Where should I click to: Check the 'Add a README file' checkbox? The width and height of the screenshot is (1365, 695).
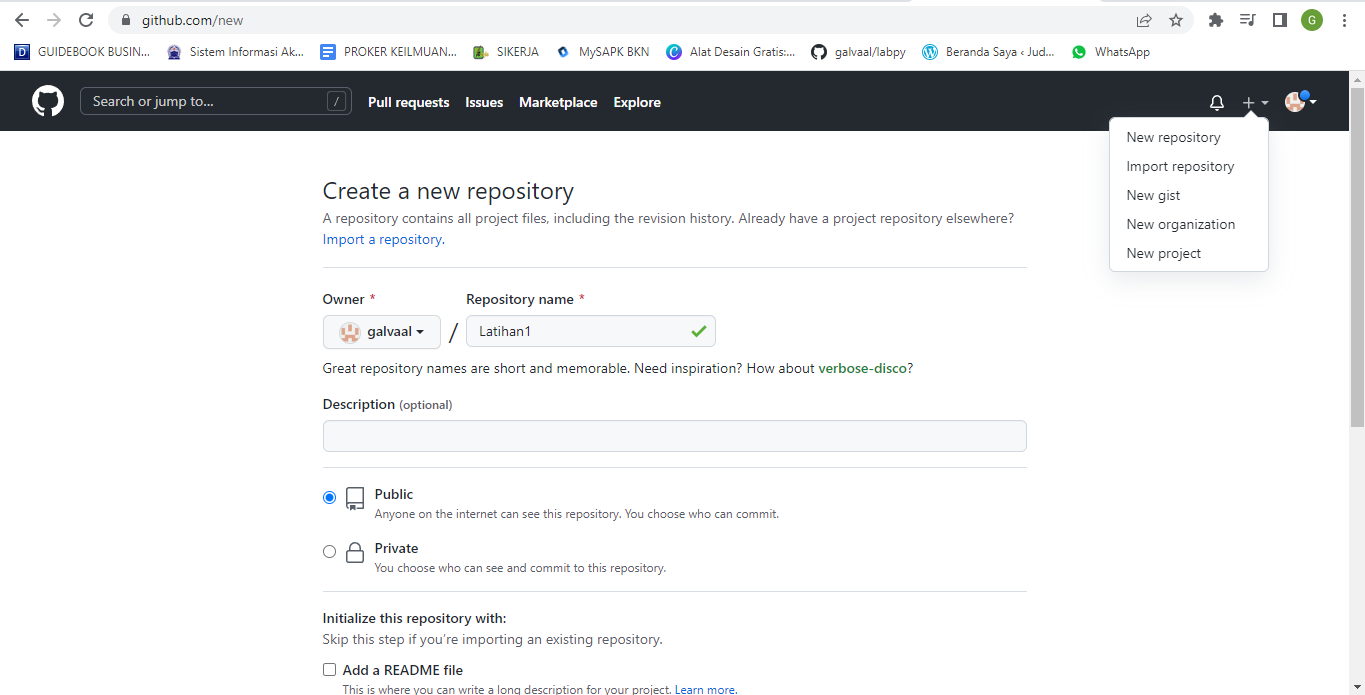point(329,669)
